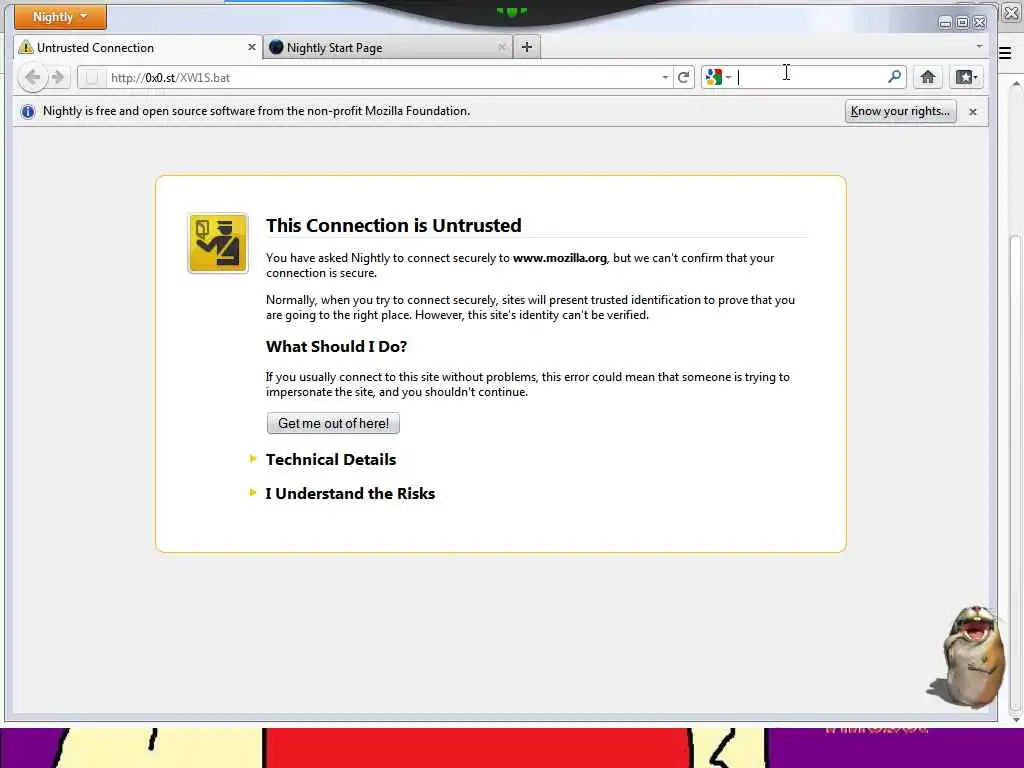The width and height of the screenshot is (1024, 768).
Task: Open a new tab with the plus button
Action: 527,47
